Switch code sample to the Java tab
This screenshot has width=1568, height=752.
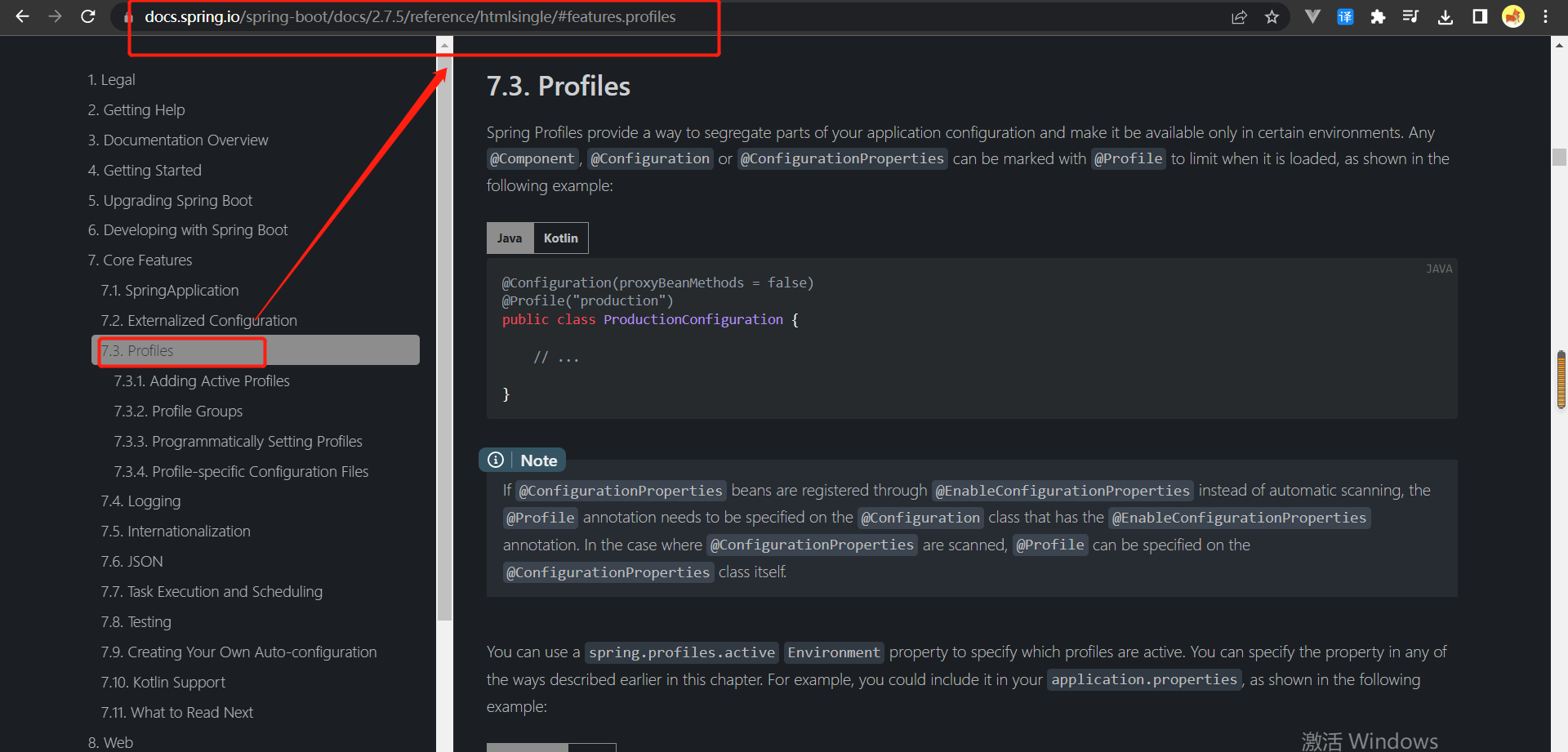tap(510, 238)
